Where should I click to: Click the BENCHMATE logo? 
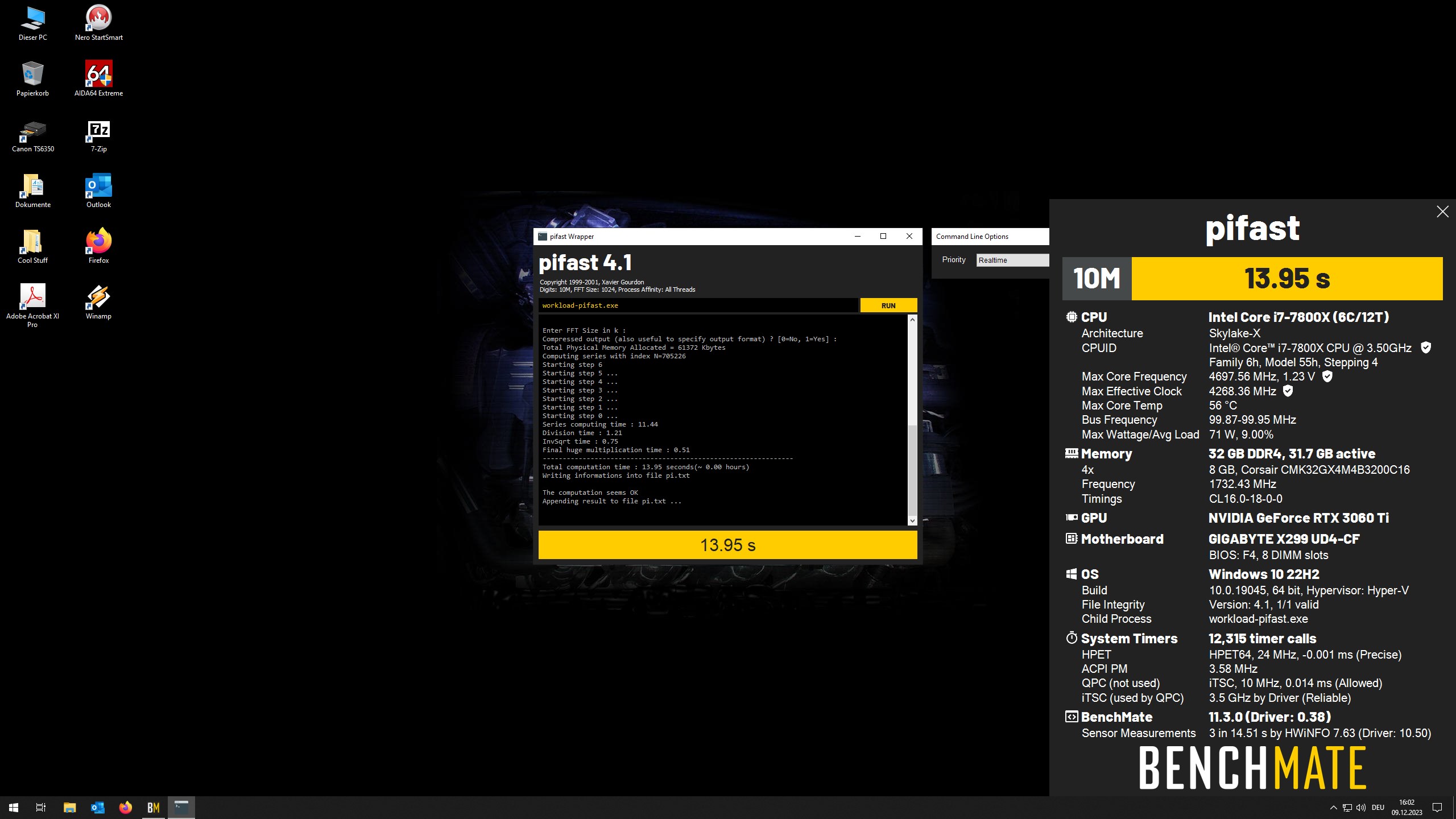[1252, 768]
